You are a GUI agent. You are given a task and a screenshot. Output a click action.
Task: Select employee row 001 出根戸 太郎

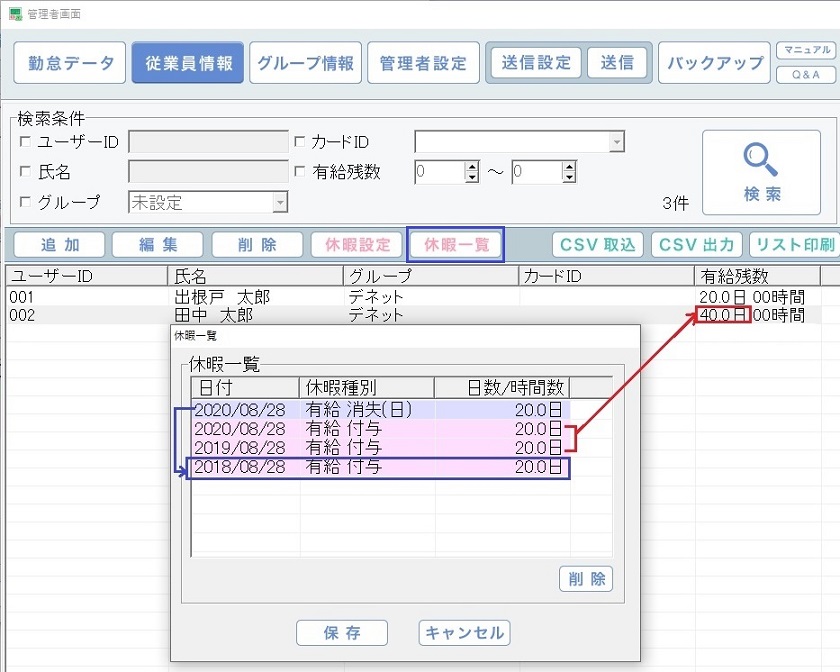[413, 296]
